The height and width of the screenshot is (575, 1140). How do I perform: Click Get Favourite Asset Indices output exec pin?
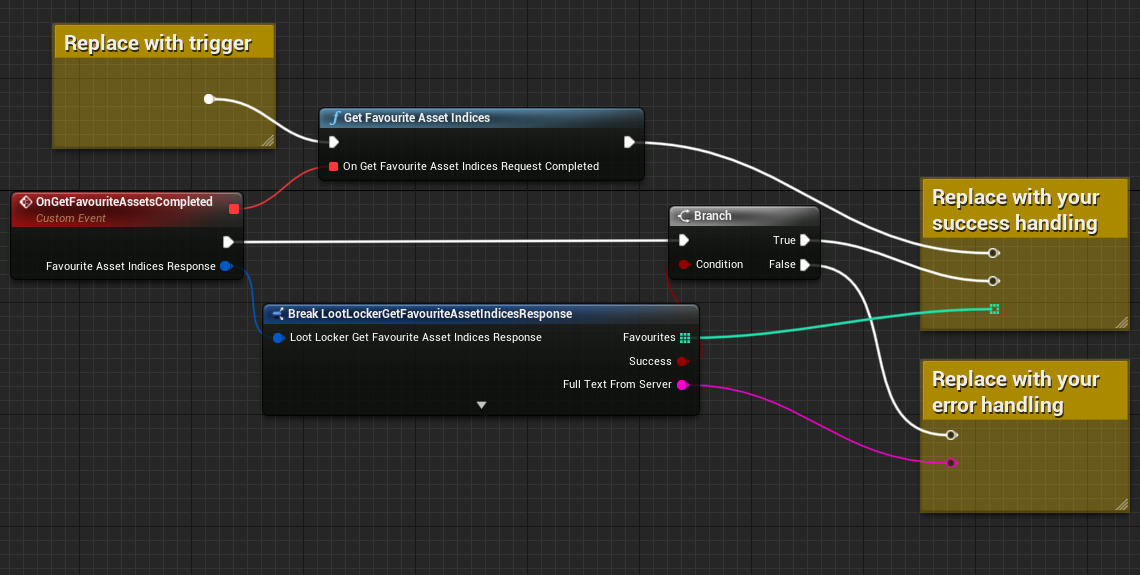[x=629, y=142]
